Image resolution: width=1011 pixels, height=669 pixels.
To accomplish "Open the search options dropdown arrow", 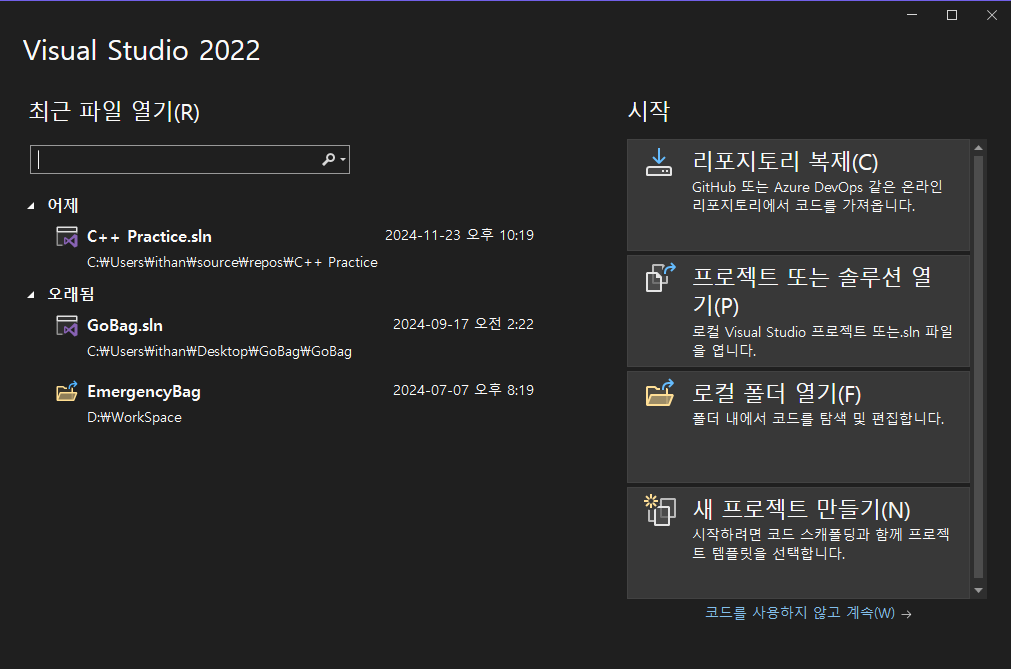I will point(343,159).
